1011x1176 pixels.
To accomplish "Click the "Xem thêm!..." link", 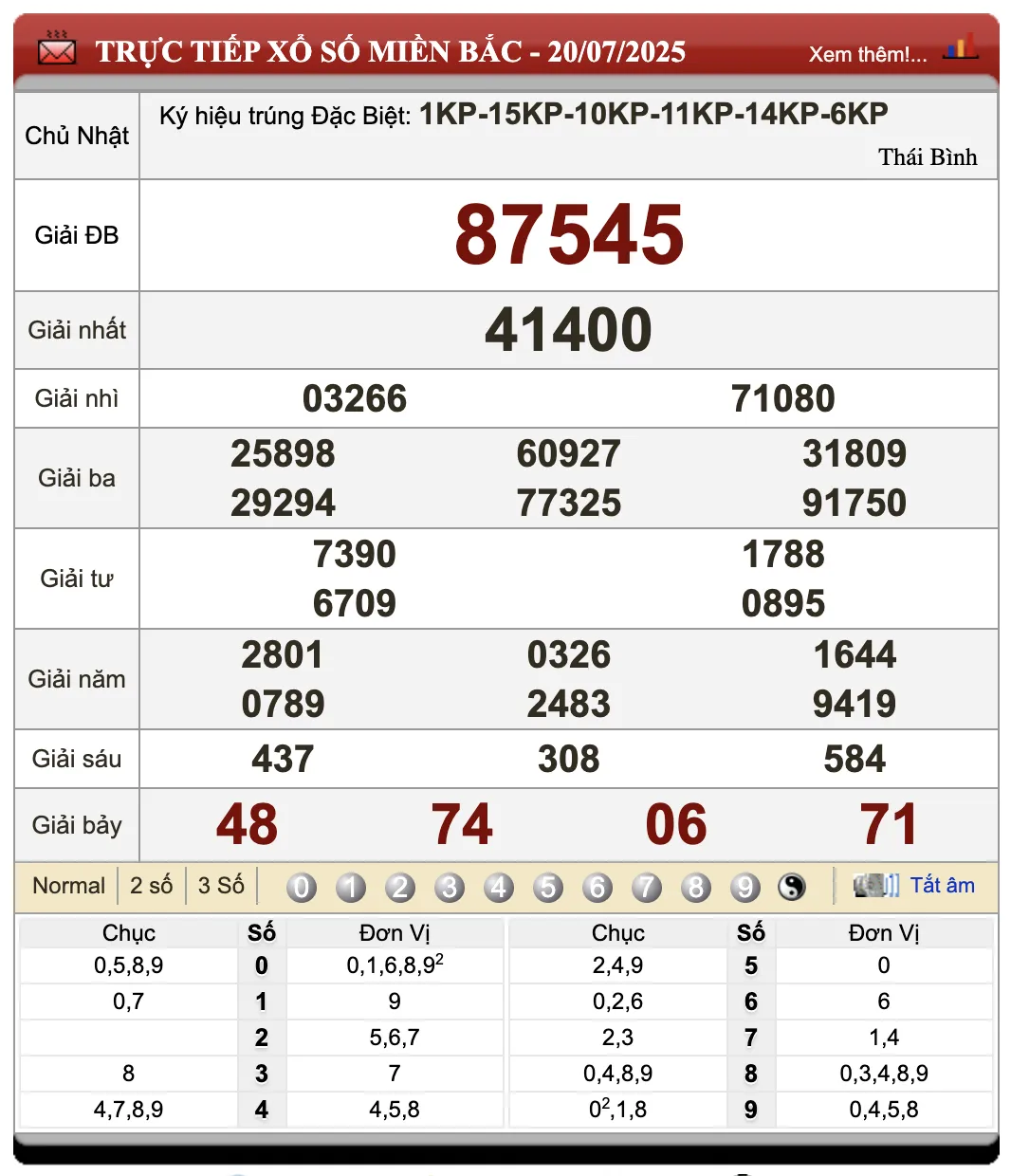I will [x=867, y=54].
